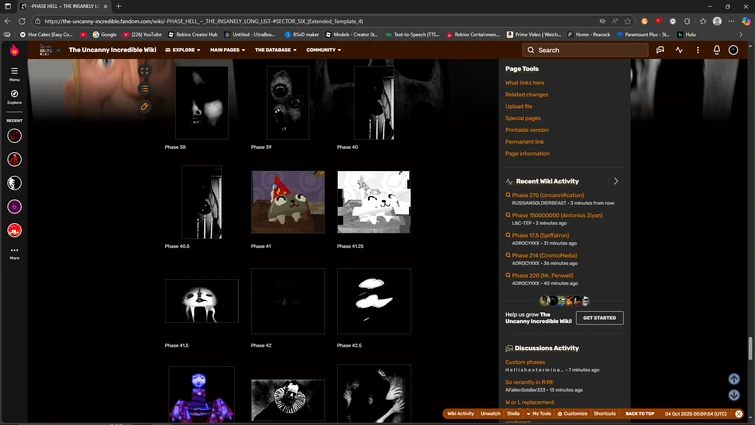Open the COMMUNITY dropdown
Viewport: 755px width, 425px height.
point(324,50)
